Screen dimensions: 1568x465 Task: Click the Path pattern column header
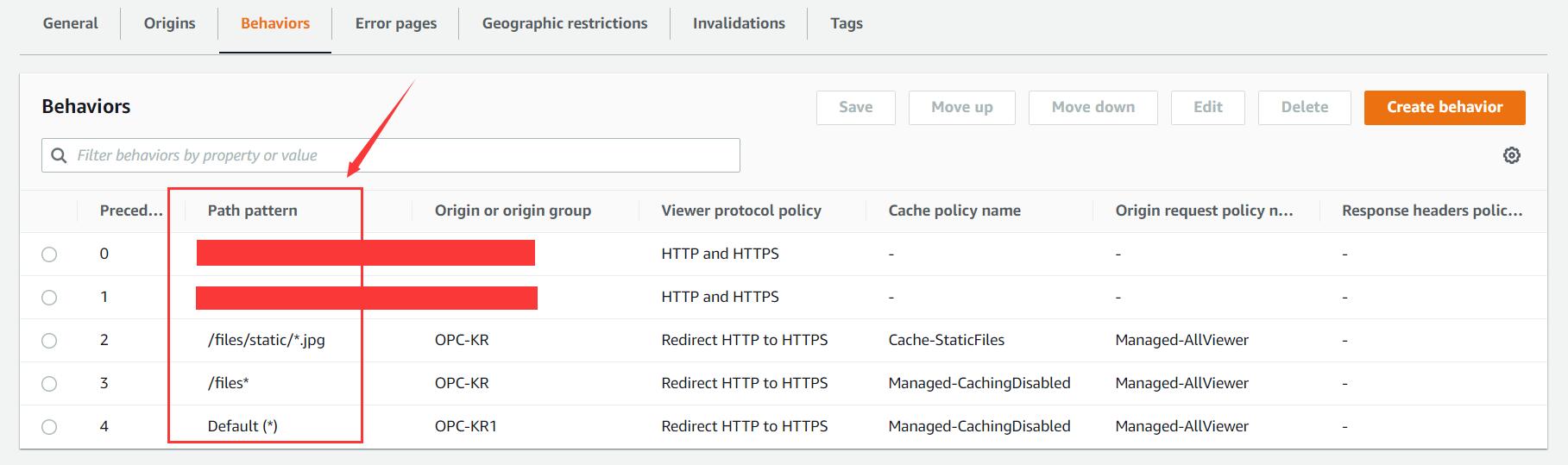252,211
